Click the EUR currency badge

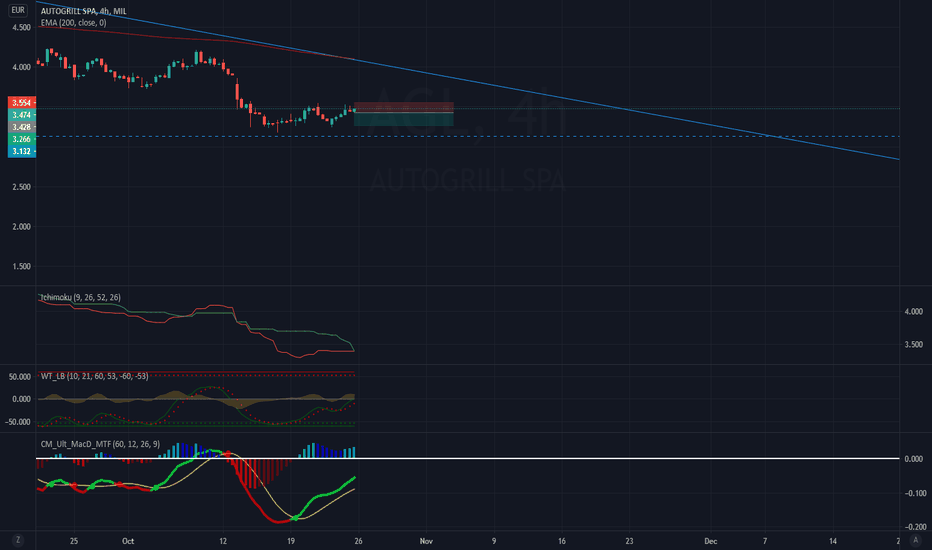[x=18, y=10]
